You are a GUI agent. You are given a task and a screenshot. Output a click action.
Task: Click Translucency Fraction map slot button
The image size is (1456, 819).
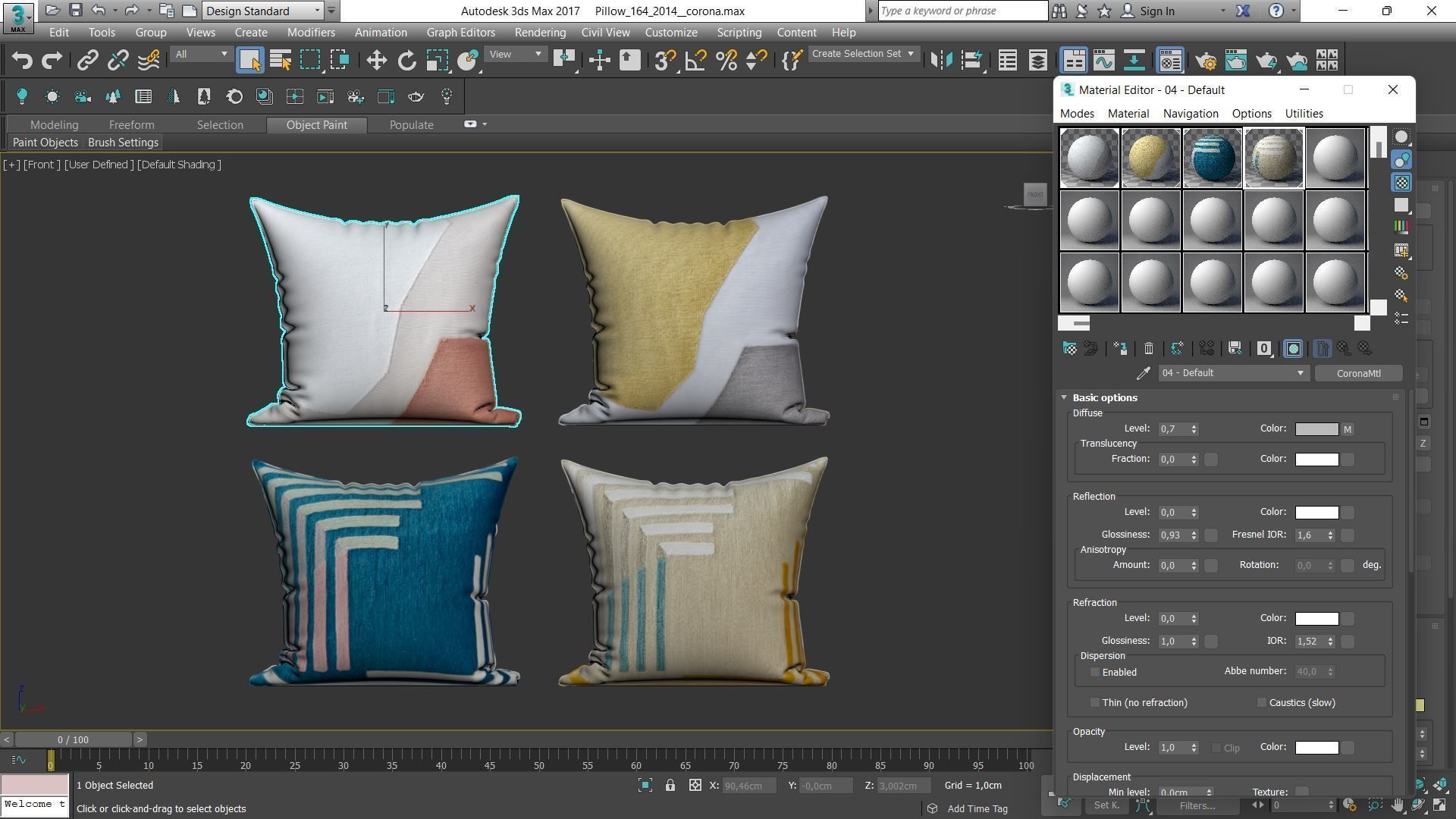click(x=1211, y=460)
